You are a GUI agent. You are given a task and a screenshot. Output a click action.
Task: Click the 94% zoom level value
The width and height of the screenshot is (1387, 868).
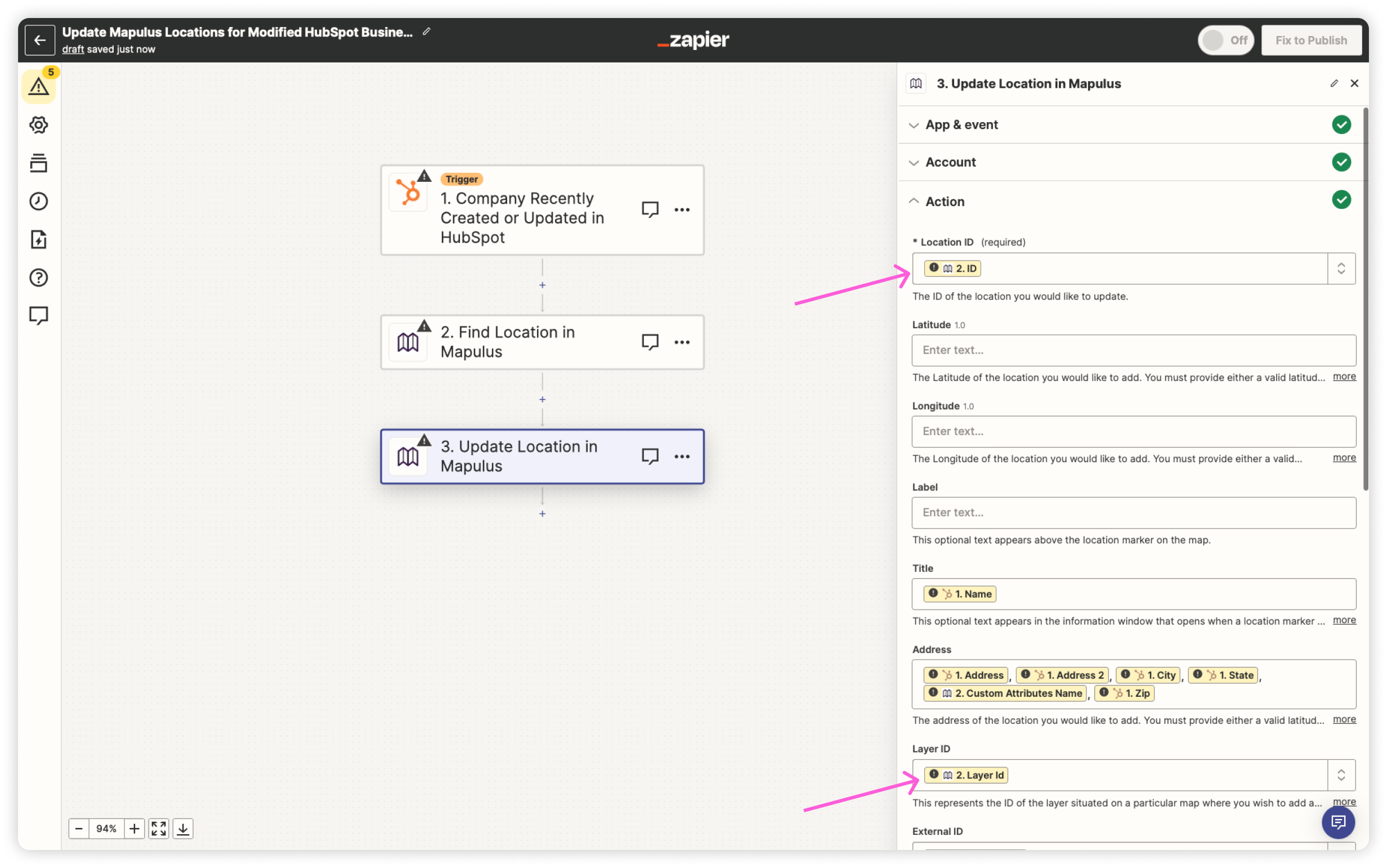click(106, 829)
